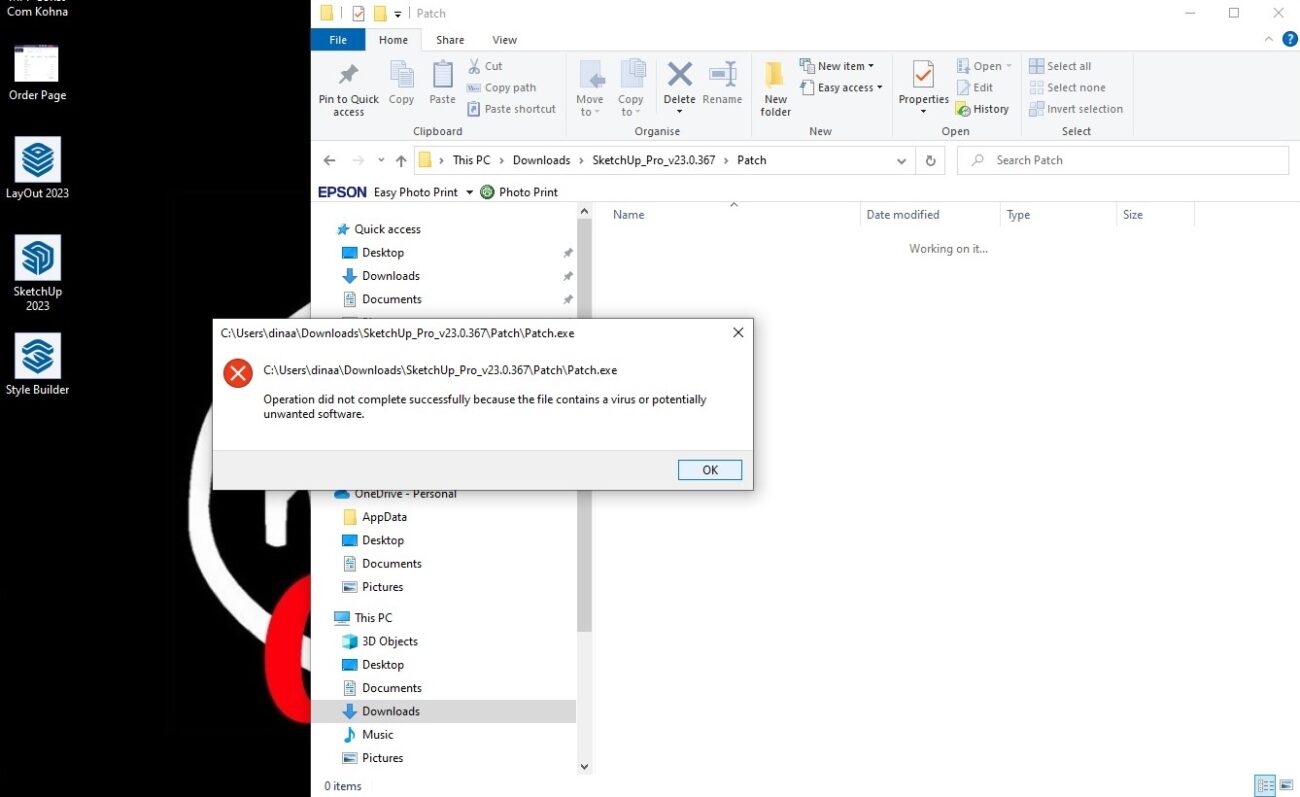Open Explorer Help question mark icon
Screen dimensions: 1300x797
point(1290,40)
